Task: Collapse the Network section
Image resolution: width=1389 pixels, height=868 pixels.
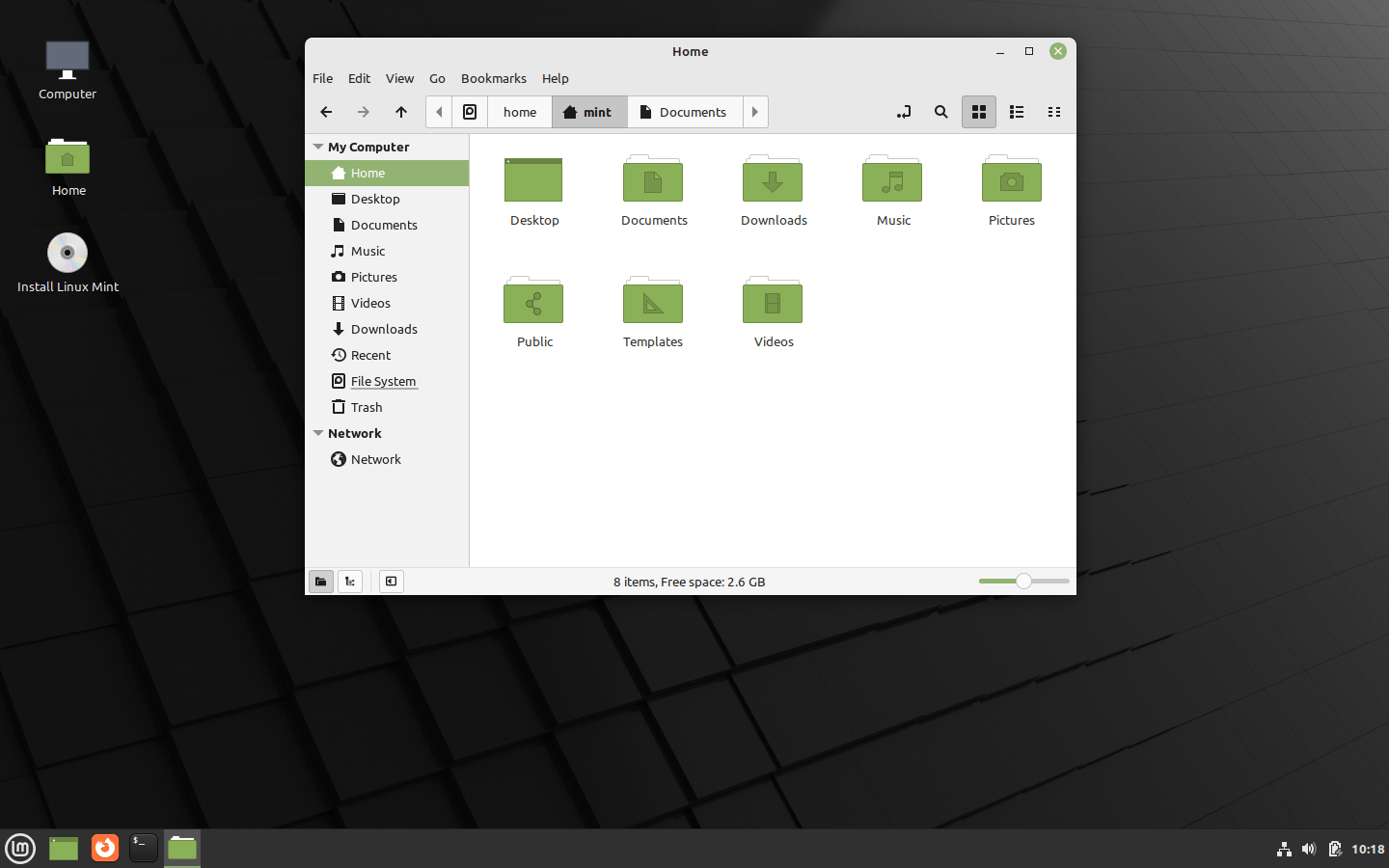Action: coord(318,433)
